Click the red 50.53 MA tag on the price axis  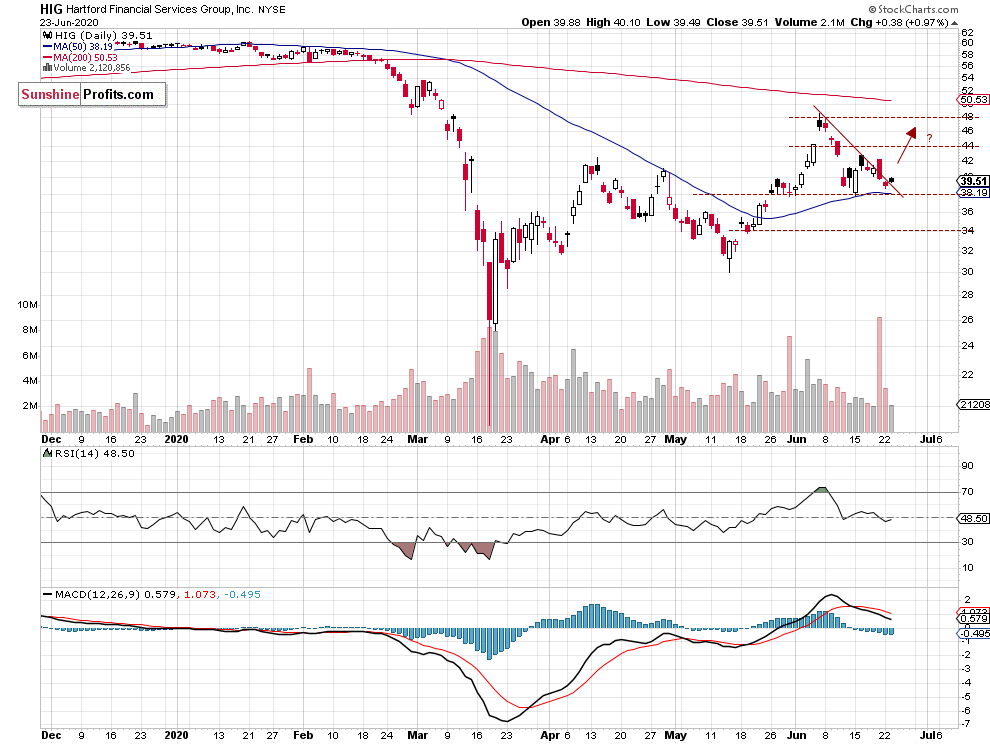coord(974,100)
